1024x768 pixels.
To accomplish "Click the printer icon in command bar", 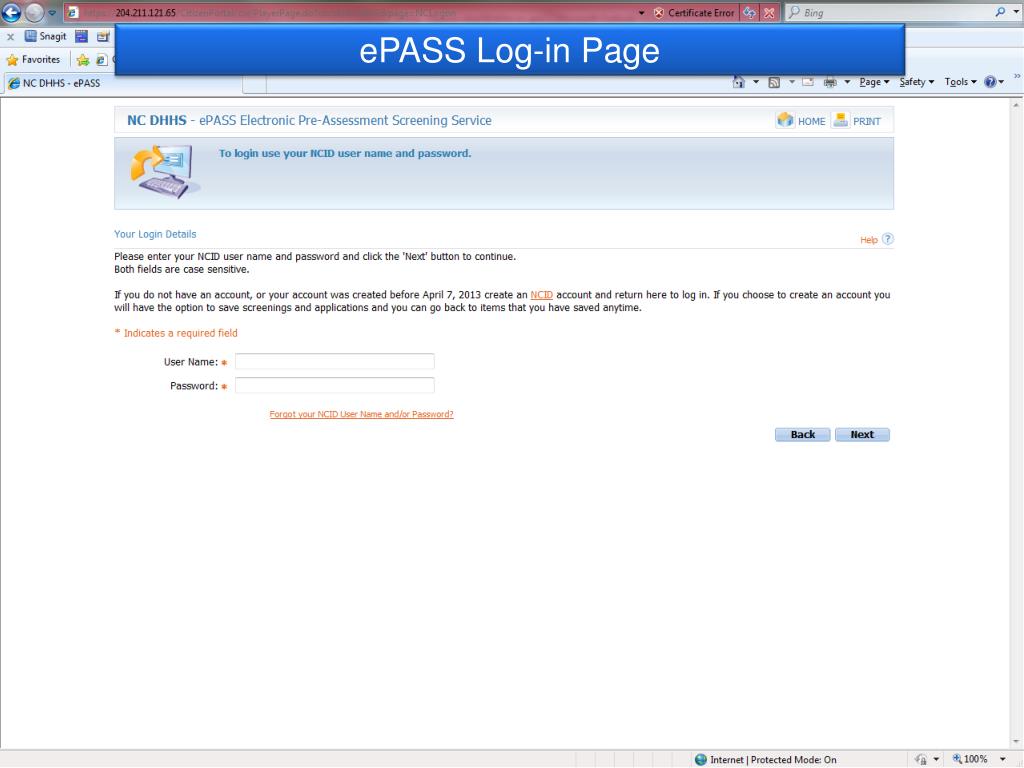I will tap(830, 82).
